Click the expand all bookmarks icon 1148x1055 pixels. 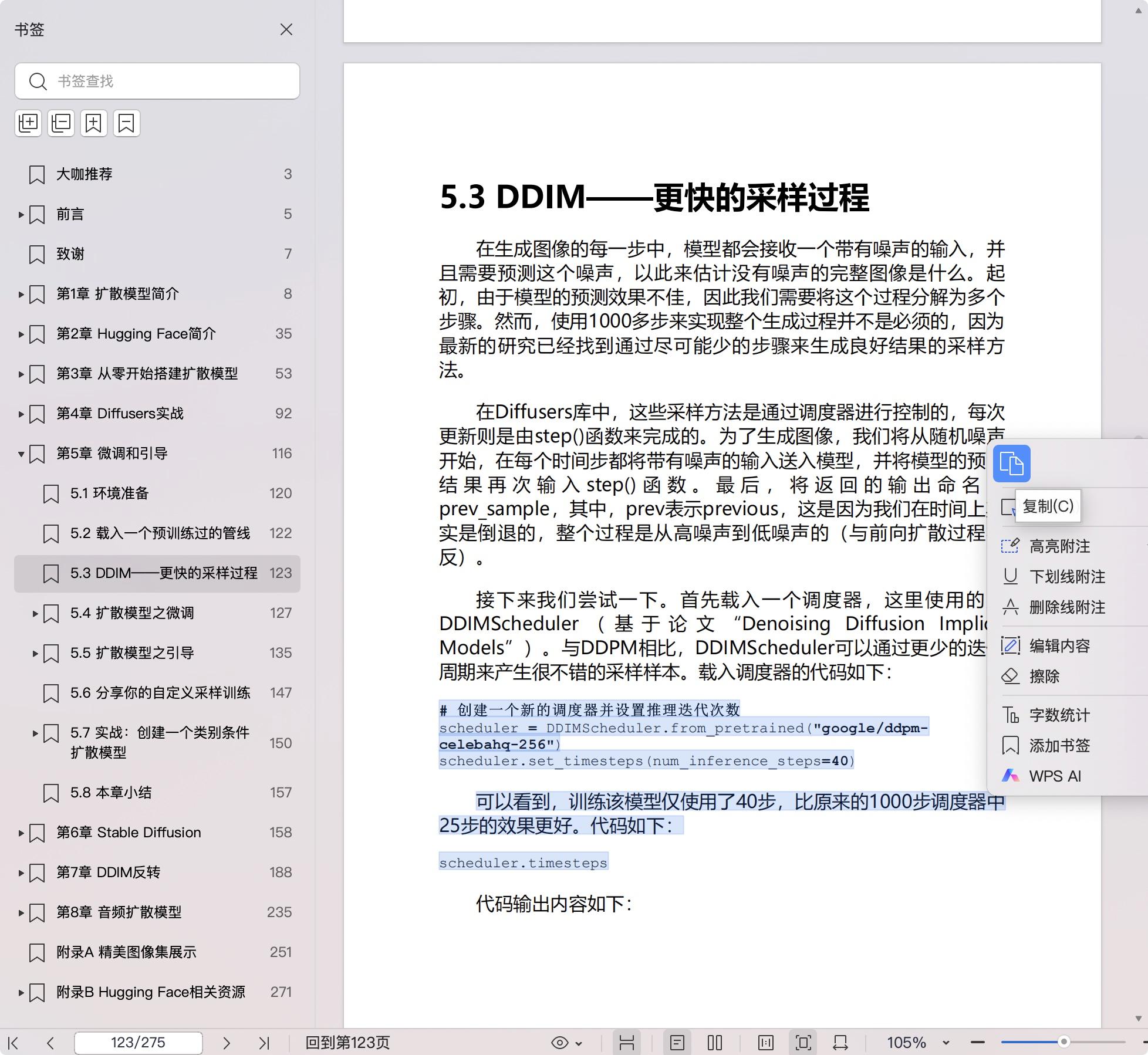tap(28, 123)
